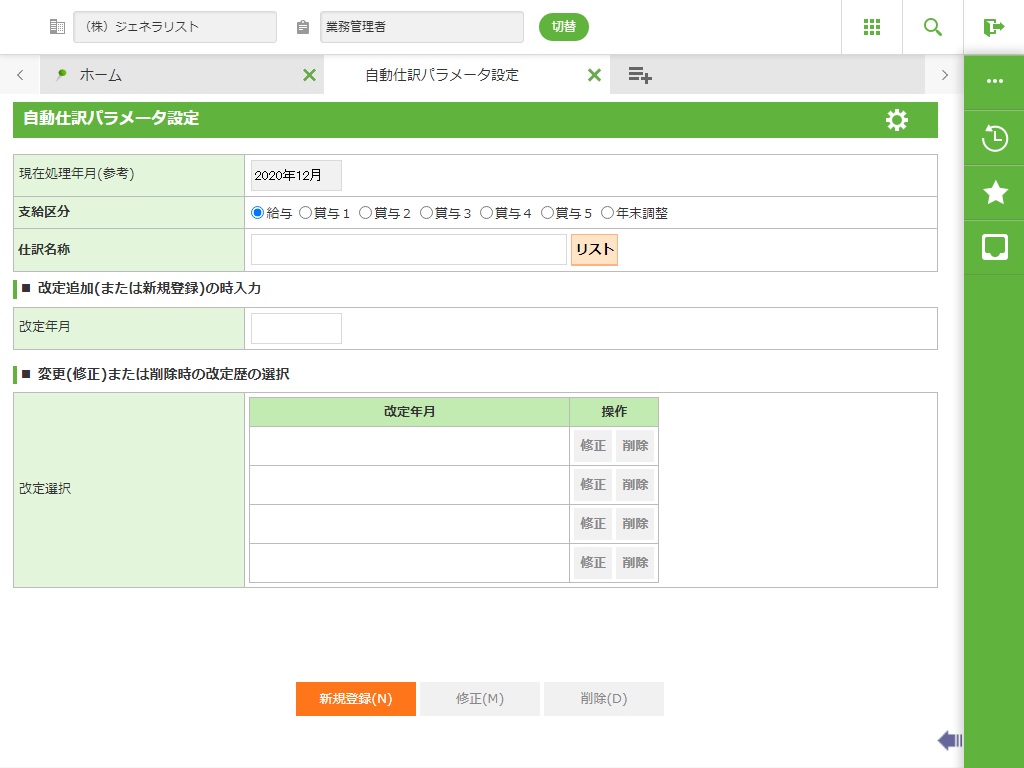Viewport: 1024px width, 768px height.
Task: Open the three-dots more menu in sidebar
Action: point(994,81)
